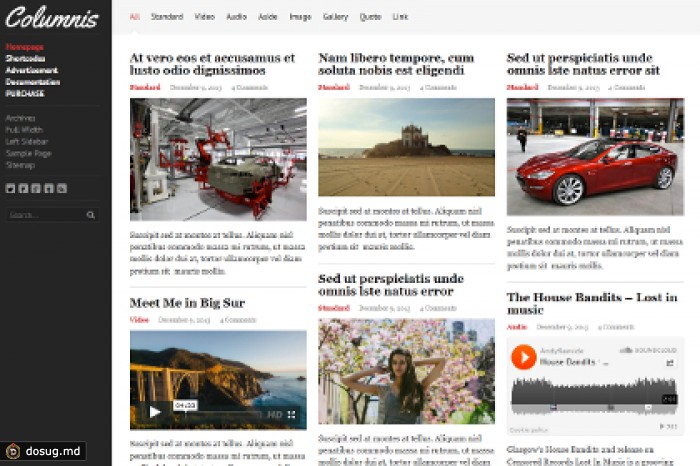Viewport: 700px width, 466px height.
Task: Click the search magnifier icon in sidebar
Action: [x=91, y=215]
